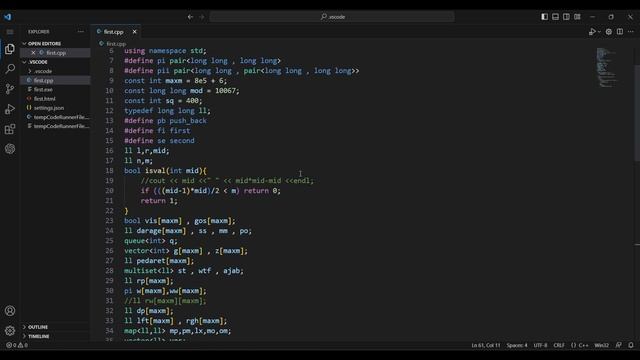Click the VS Code logo in the title bar
The image size is (640, 360).
click(8, 17)
